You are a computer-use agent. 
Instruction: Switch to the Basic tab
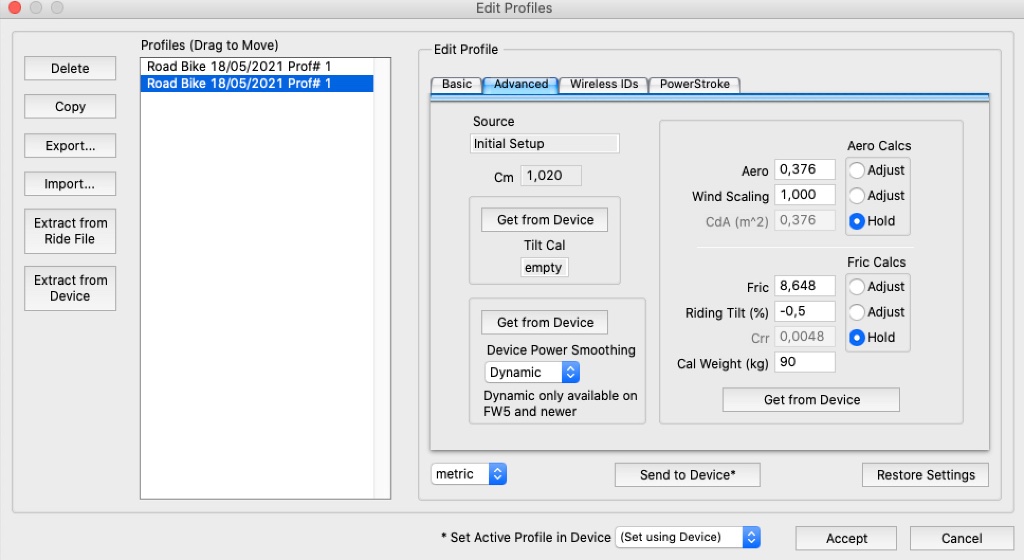pos(456,84)
